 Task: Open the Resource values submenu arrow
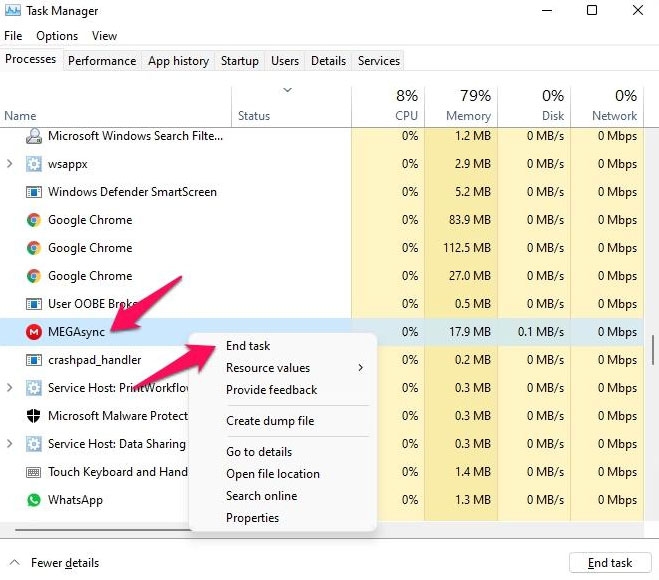(x=361, y=368)
